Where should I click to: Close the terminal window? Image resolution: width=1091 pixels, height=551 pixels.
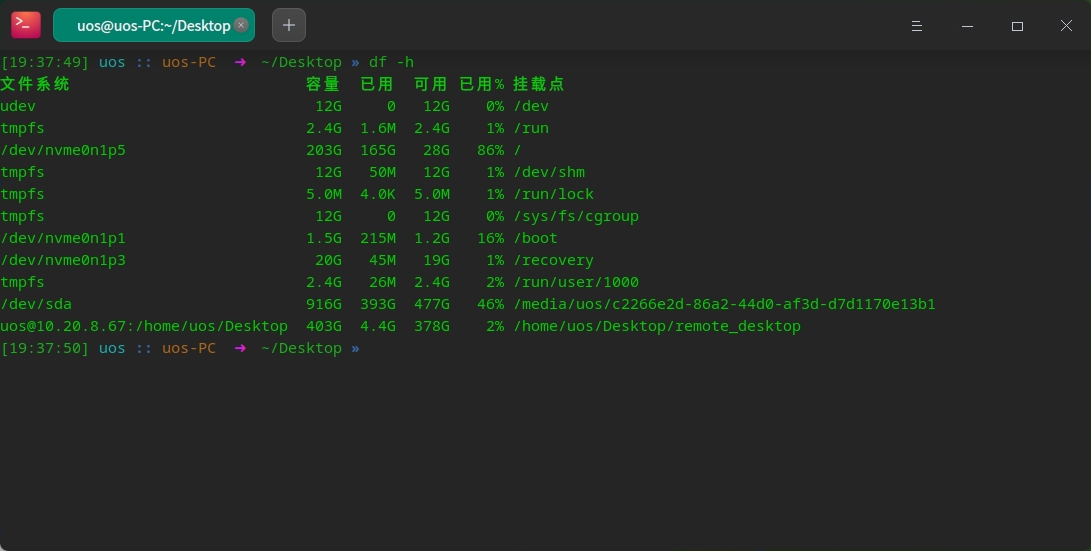tap(1066, 26)
